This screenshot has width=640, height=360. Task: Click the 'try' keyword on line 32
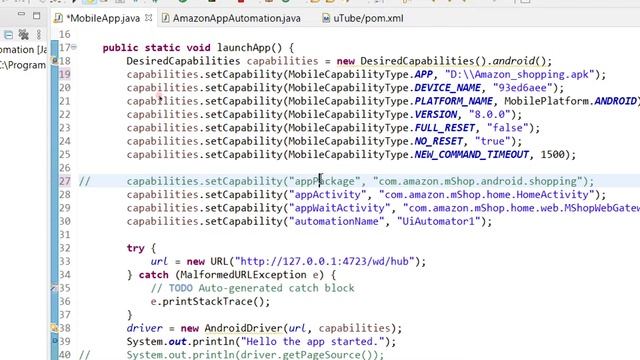136,248
